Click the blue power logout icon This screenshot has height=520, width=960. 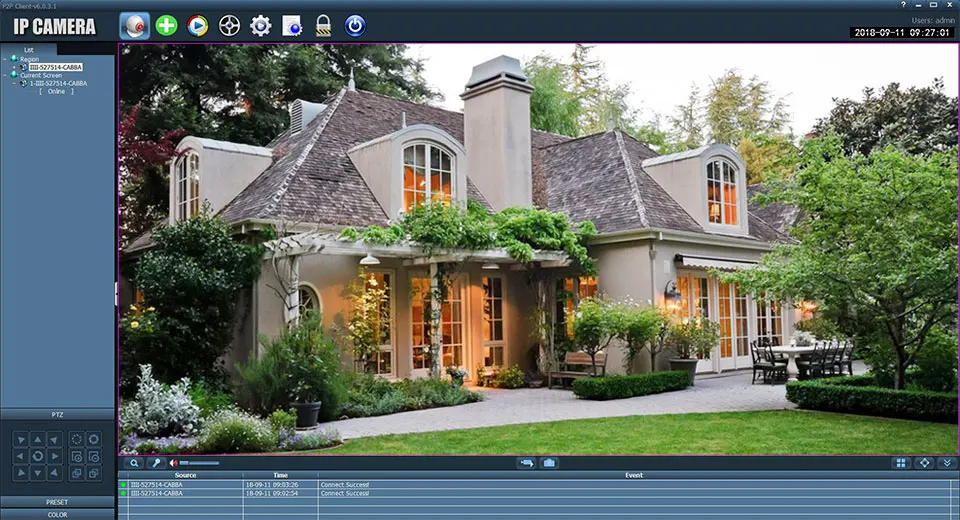(x=355, y=25)
